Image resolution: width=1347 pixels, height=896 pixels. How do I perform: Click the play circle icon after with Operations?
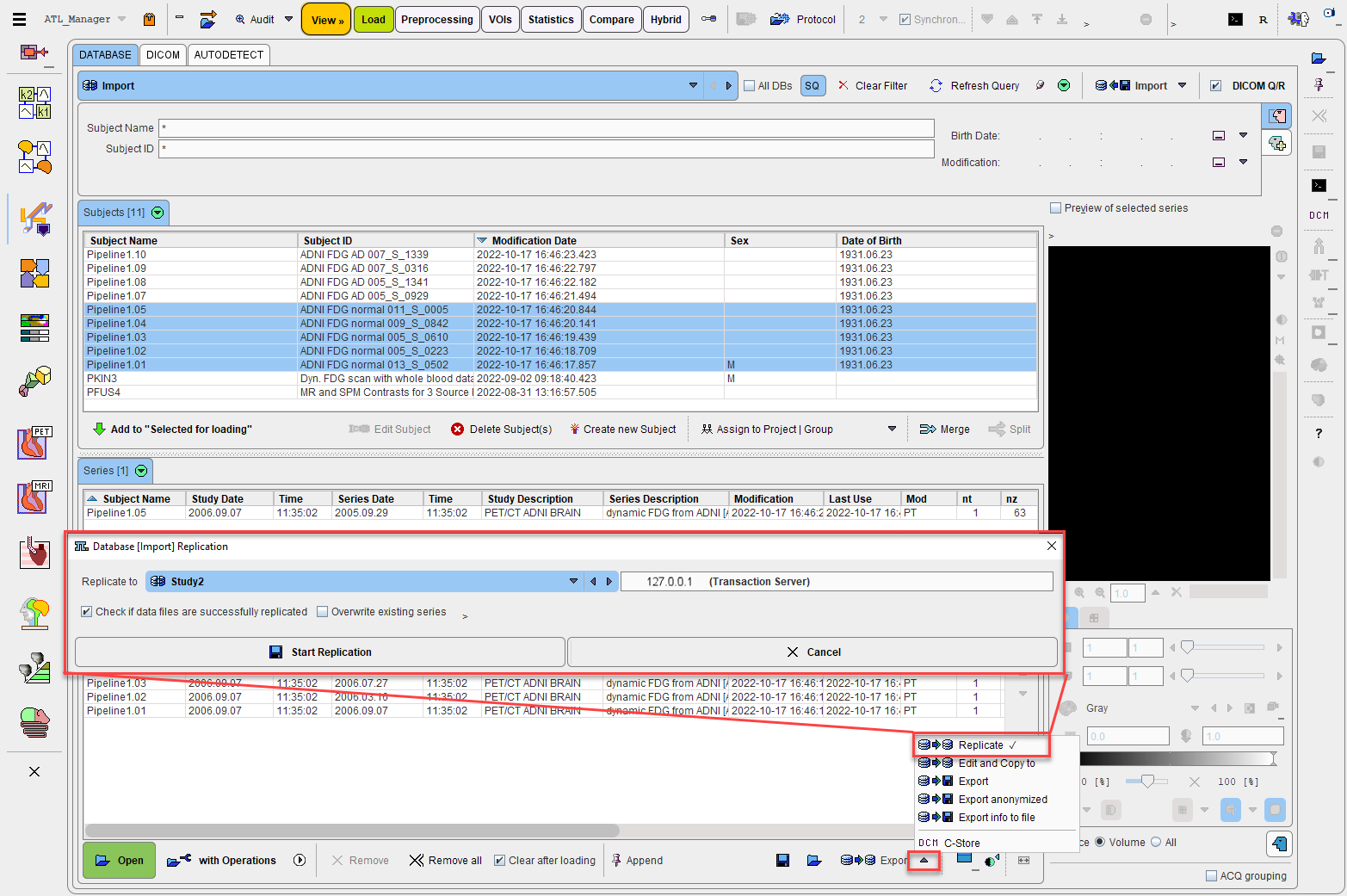coord(300,860)
